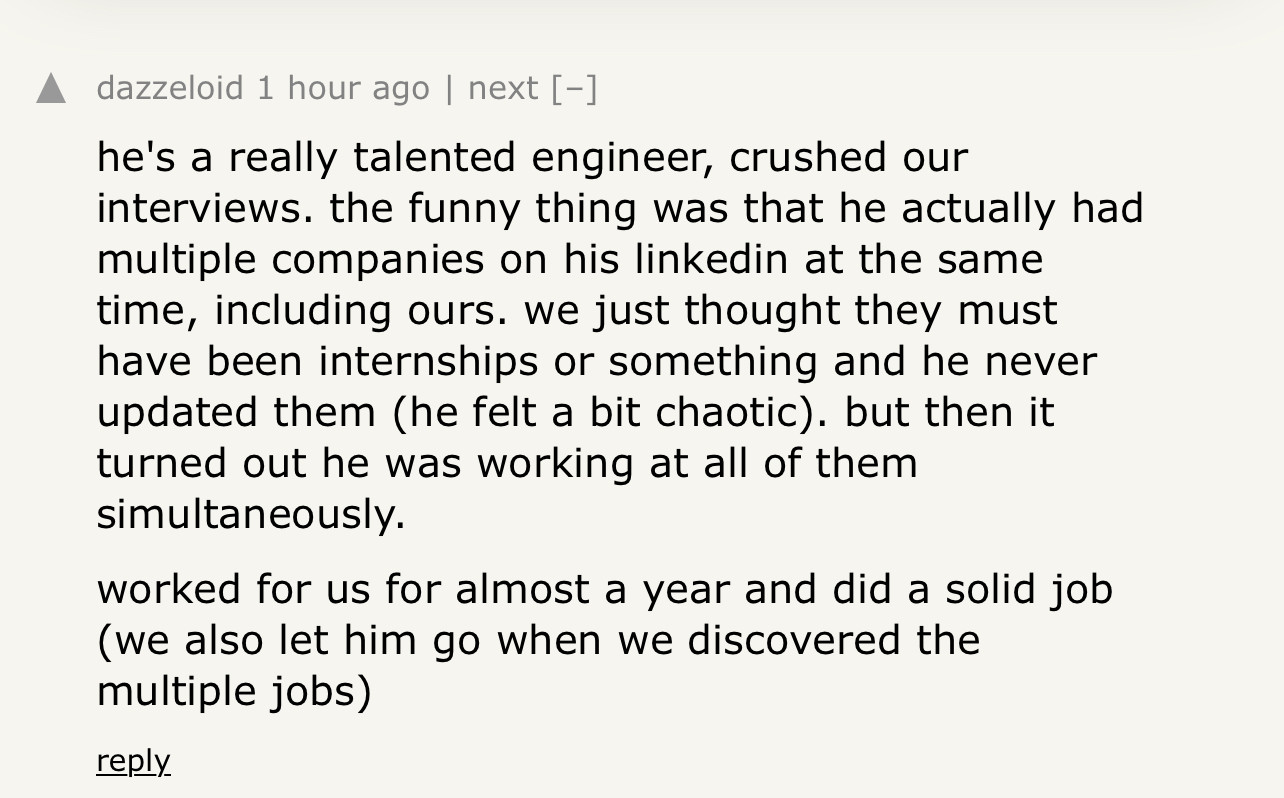Open the '1 hour ago' permalink

click(343, 88)
